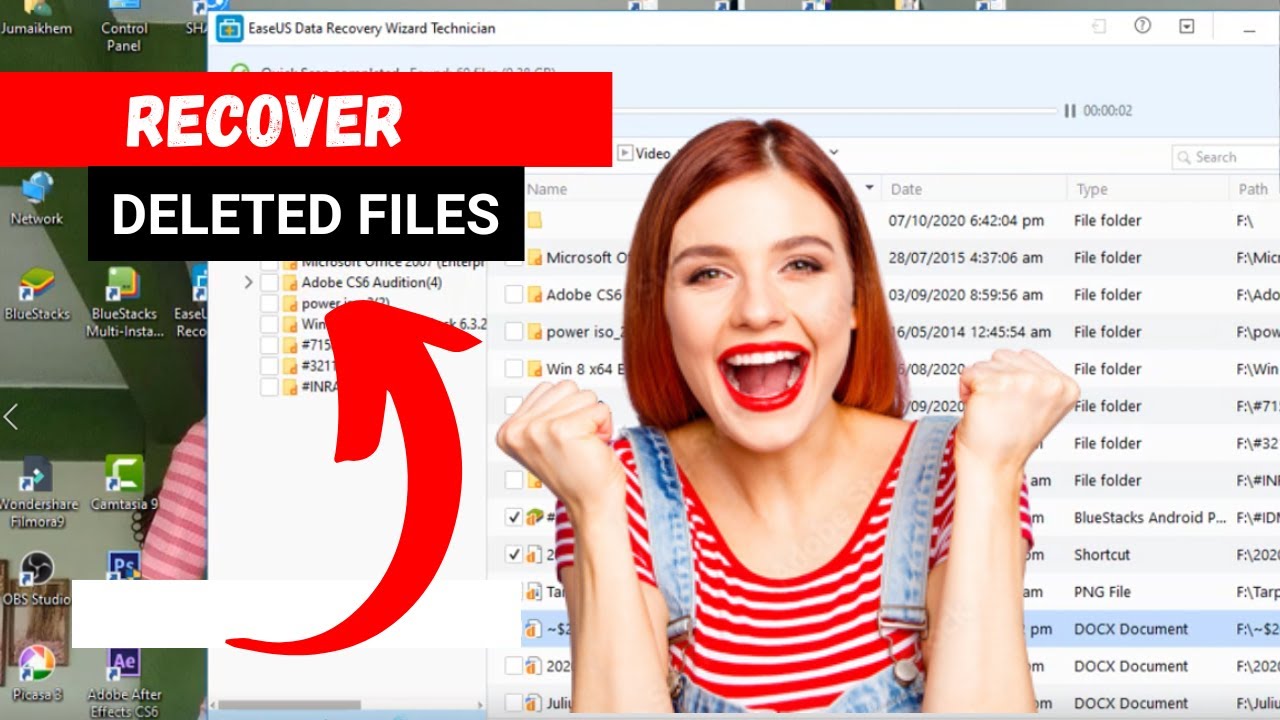This screenshot has width=1280, height=720.
Task: Check the #3211 tree folder checkbox
Action: (269, 366)
